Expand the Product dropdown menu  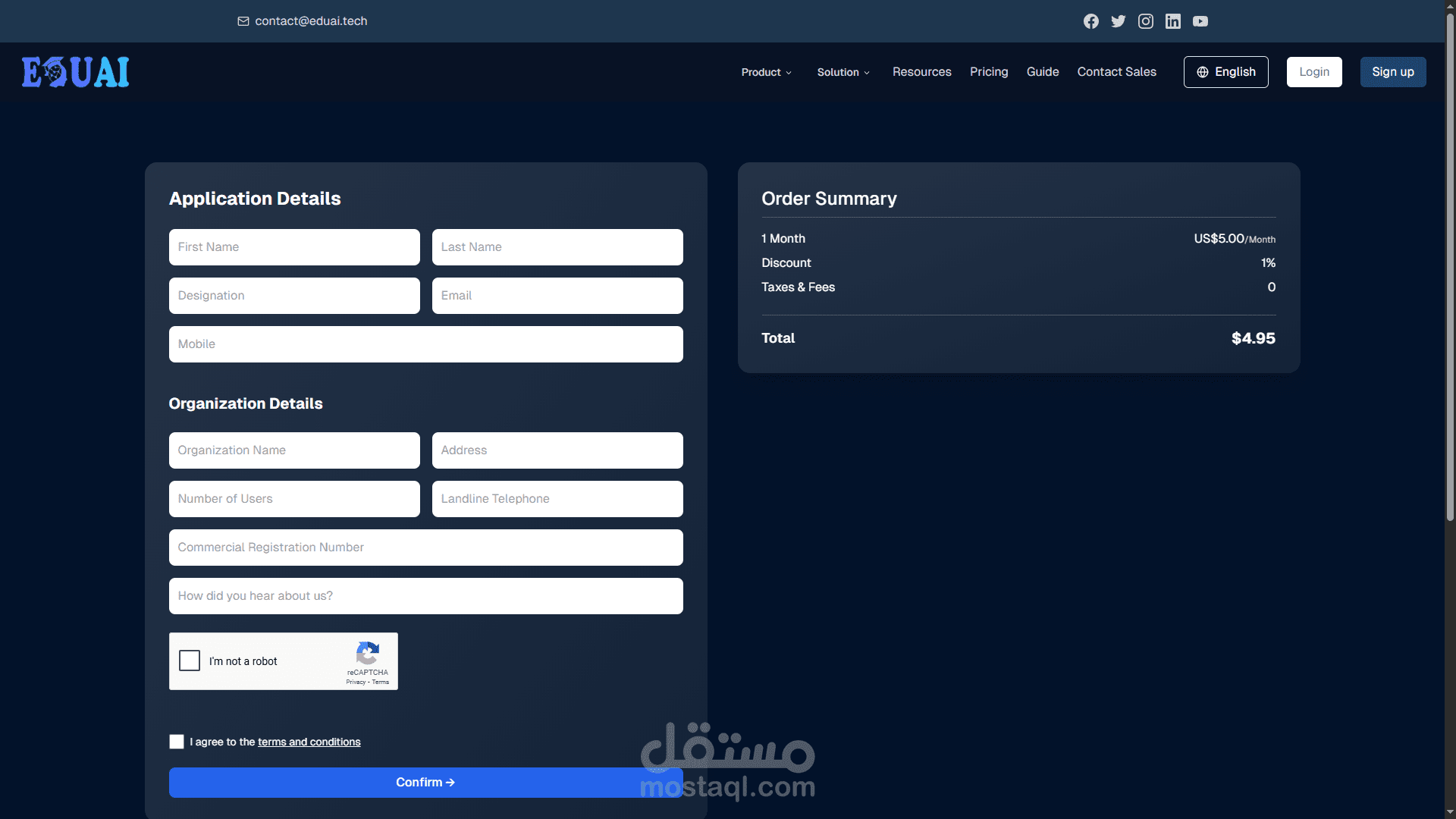tap(766, 72)
